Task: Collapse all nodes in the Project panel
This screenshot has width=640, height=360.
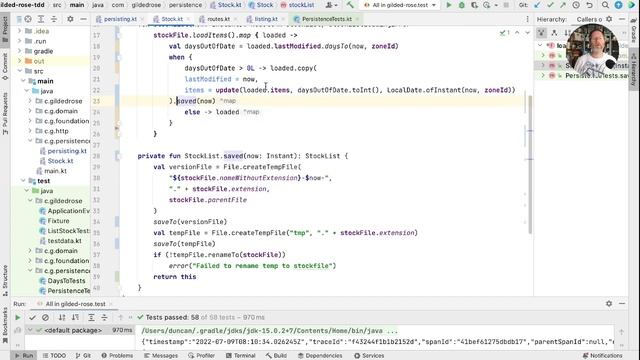Action: (54, 19)
